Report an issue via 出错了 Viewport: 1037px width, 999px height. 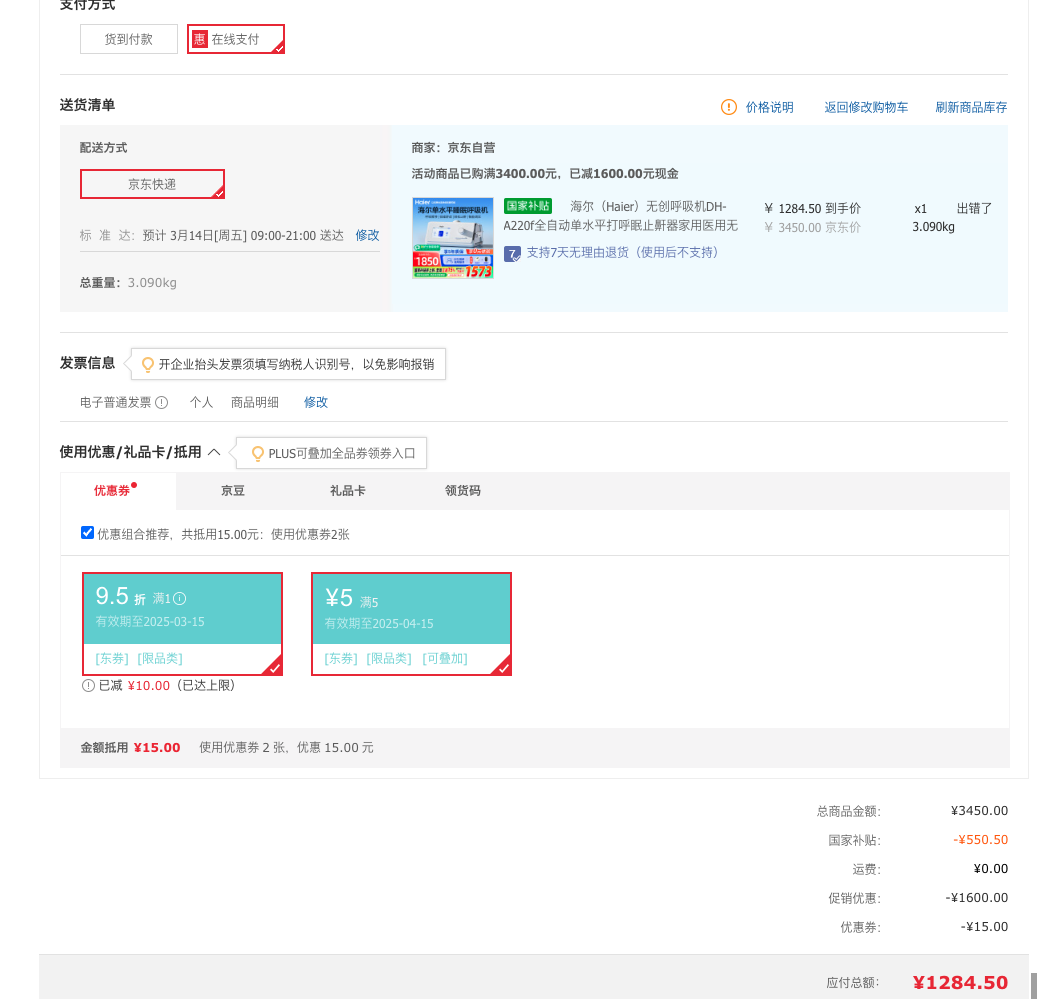974,208
